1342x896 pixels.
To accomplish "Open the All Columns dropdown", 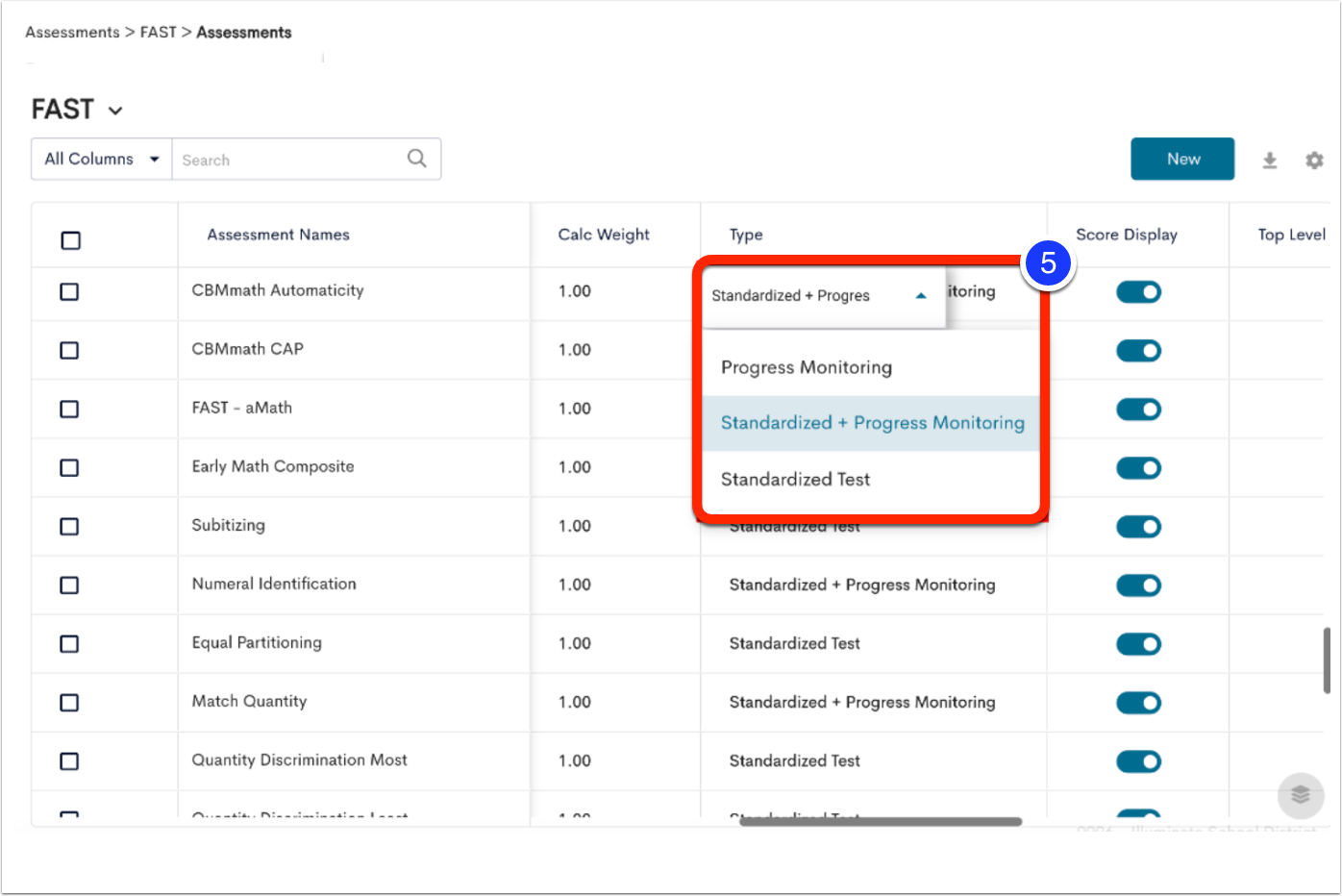I will pos(102,159).
